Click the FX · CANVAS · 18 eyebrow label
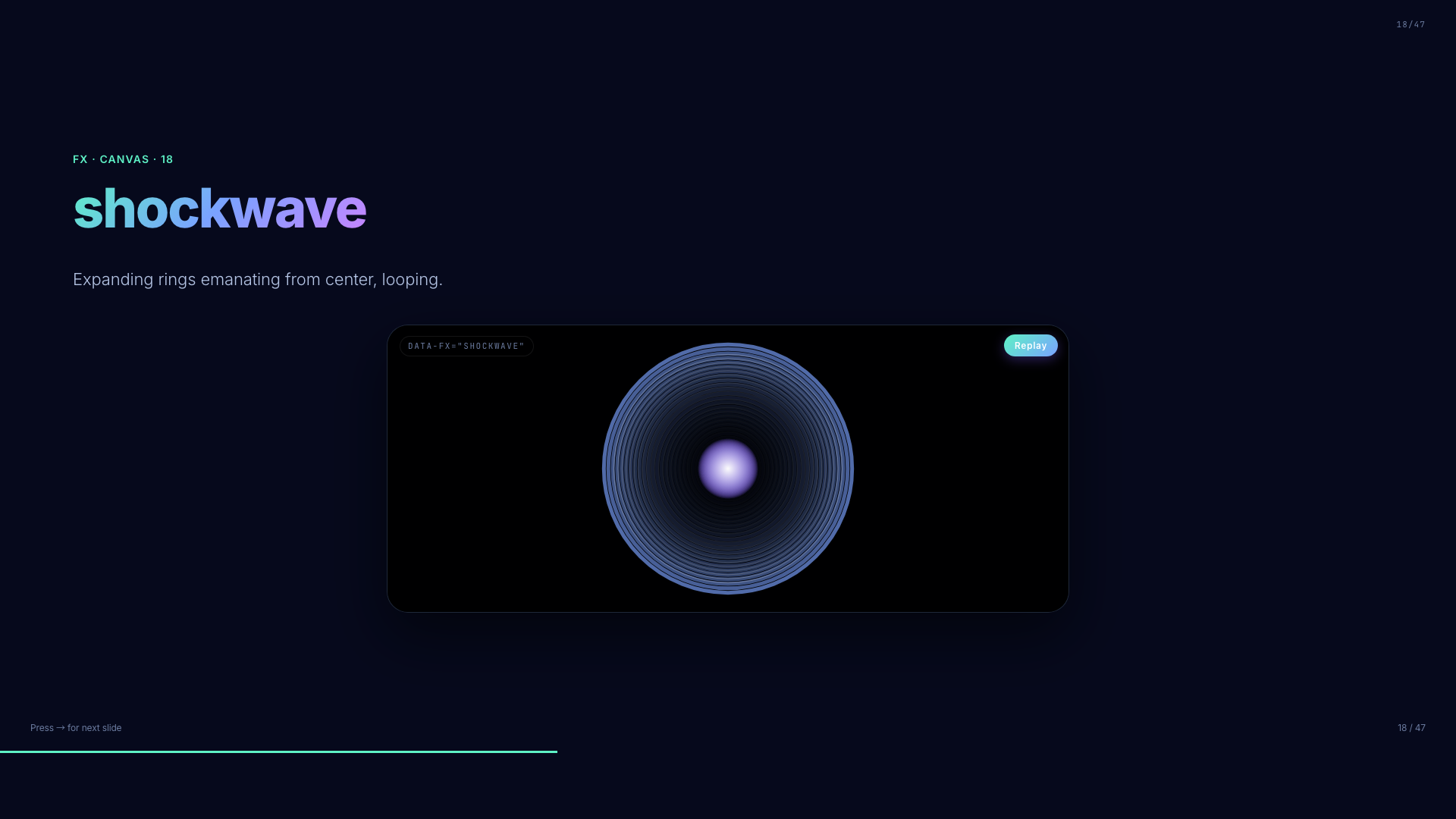This screenshot has height=819, width=1456. pos(123,159)
